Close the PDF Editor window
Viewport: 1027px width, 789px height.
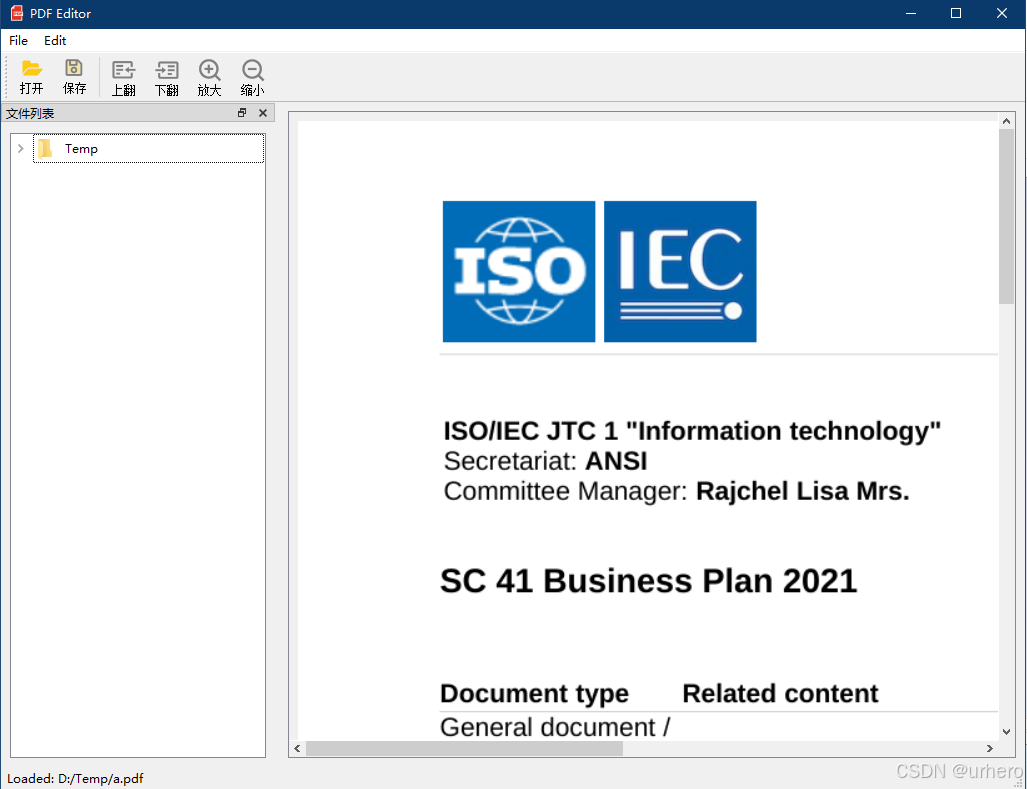[1001, 13]
